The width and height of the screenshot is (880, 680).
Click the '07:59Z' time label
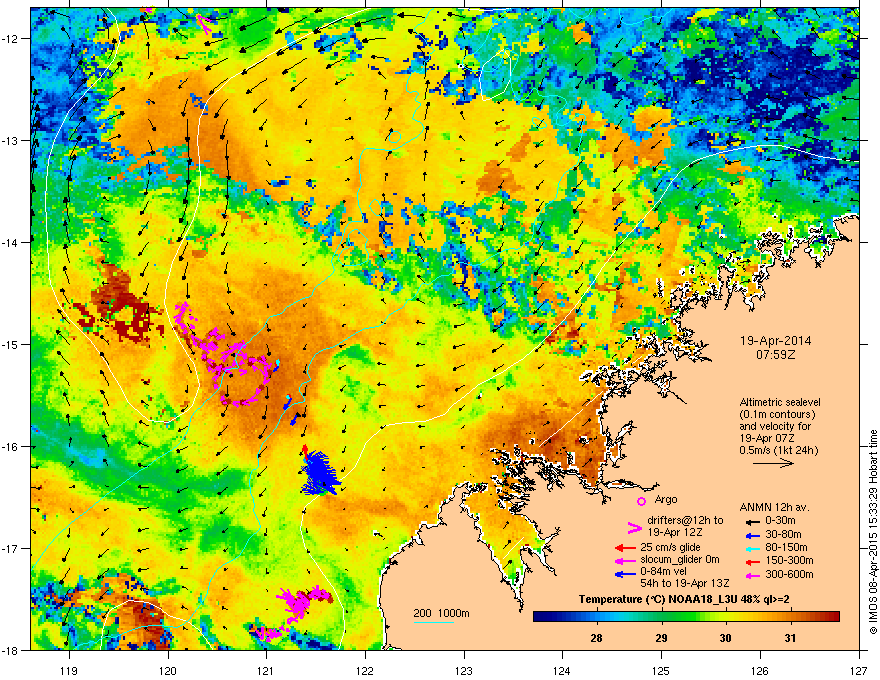click(776, 355)
